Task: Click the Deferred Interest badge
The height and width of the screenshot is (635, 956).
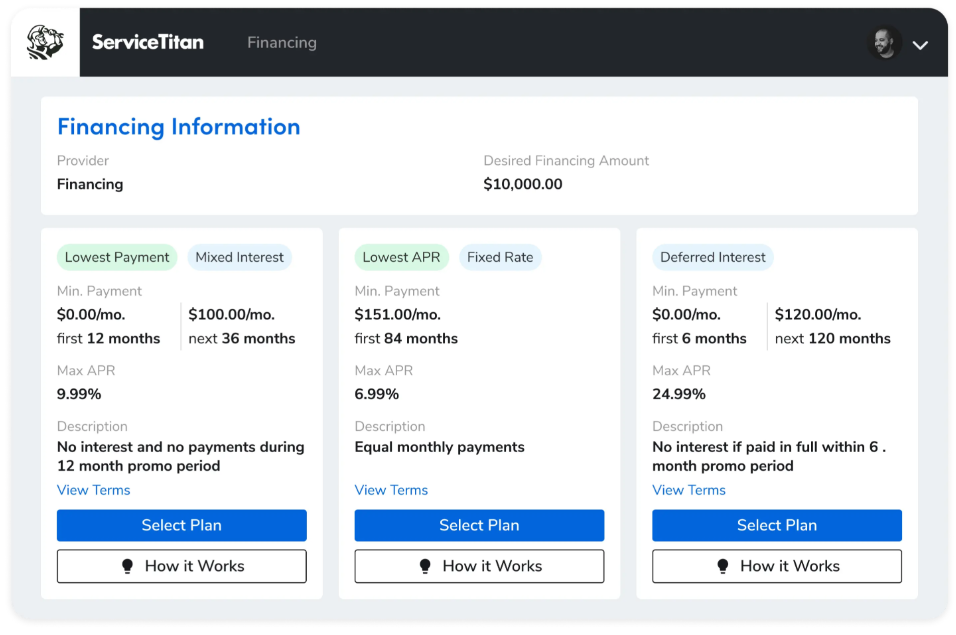Action: click(713, 257)
